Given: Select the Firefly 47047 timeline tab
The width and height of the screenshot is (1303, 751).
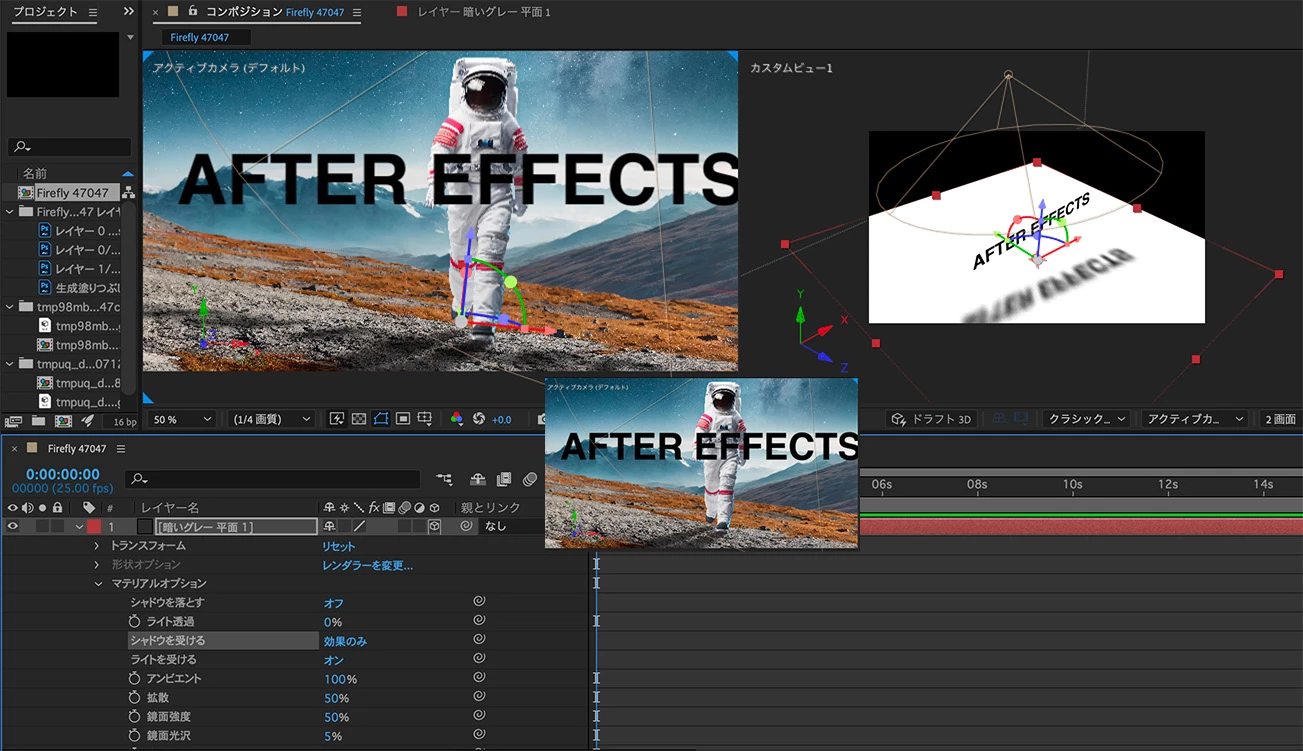Looking at the screenshot, I should [x=77, y=448].
